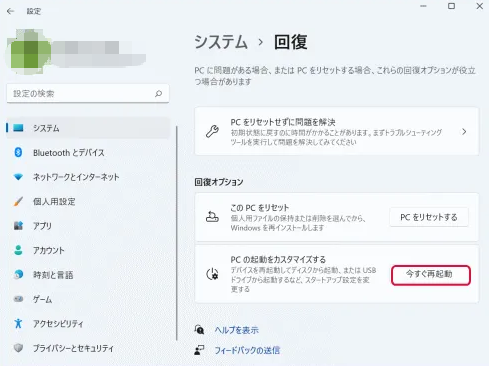Image resolution: width=489 pixels, height=366 pixels.
Task: Click the help icon beside ヘルプを表示
Action: 199,330
